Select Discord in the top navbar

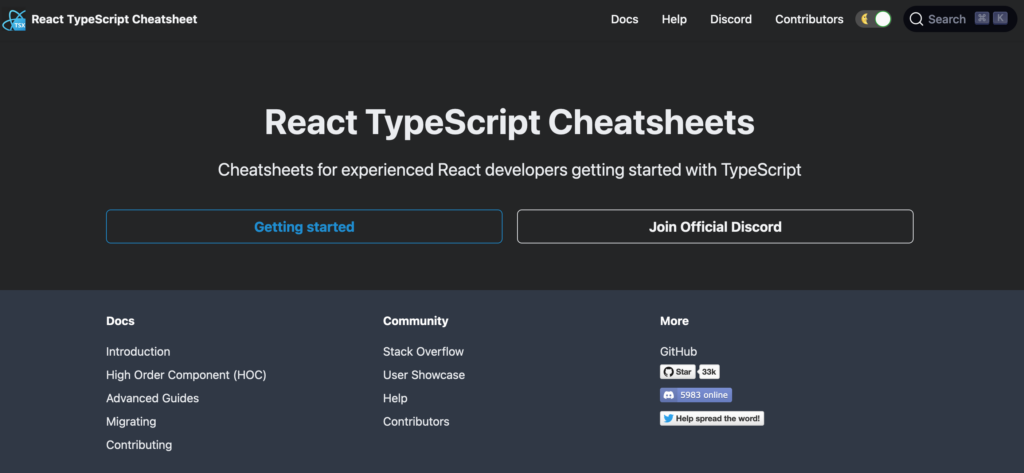[x=730, y=19]
